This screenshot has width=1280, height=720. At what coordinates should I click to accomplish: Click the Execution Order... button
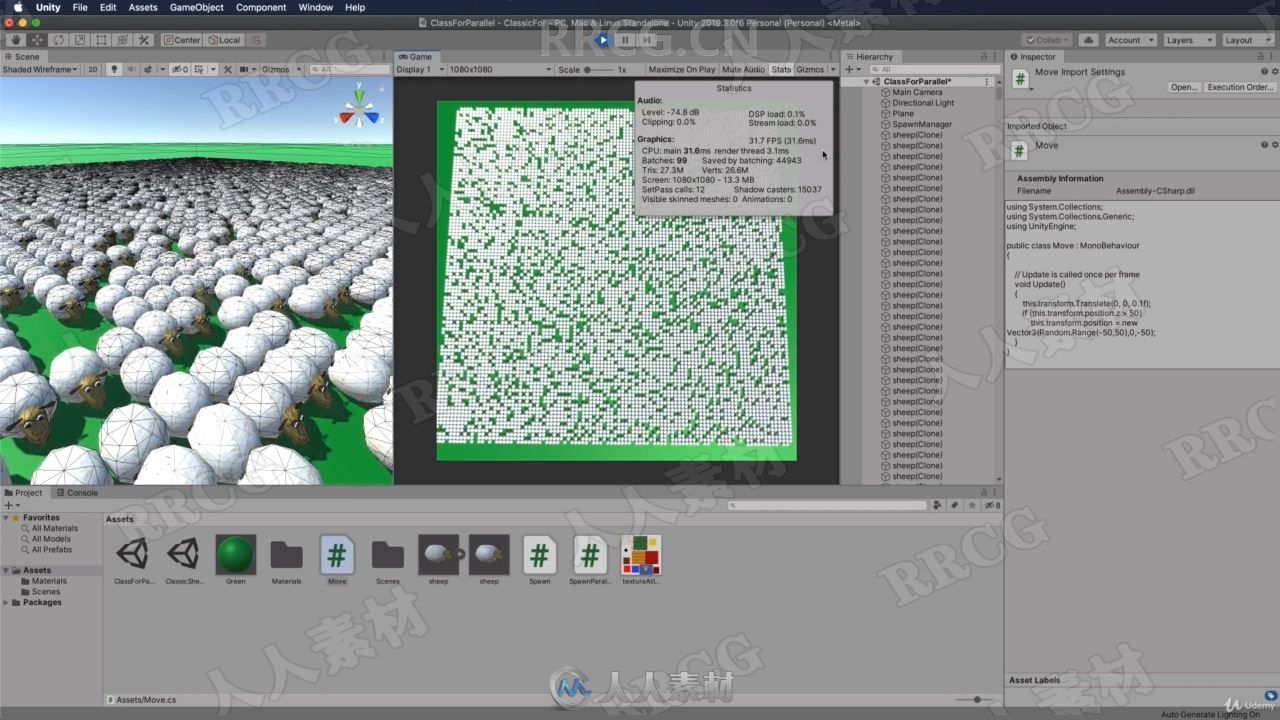(x=1240, y=87)
